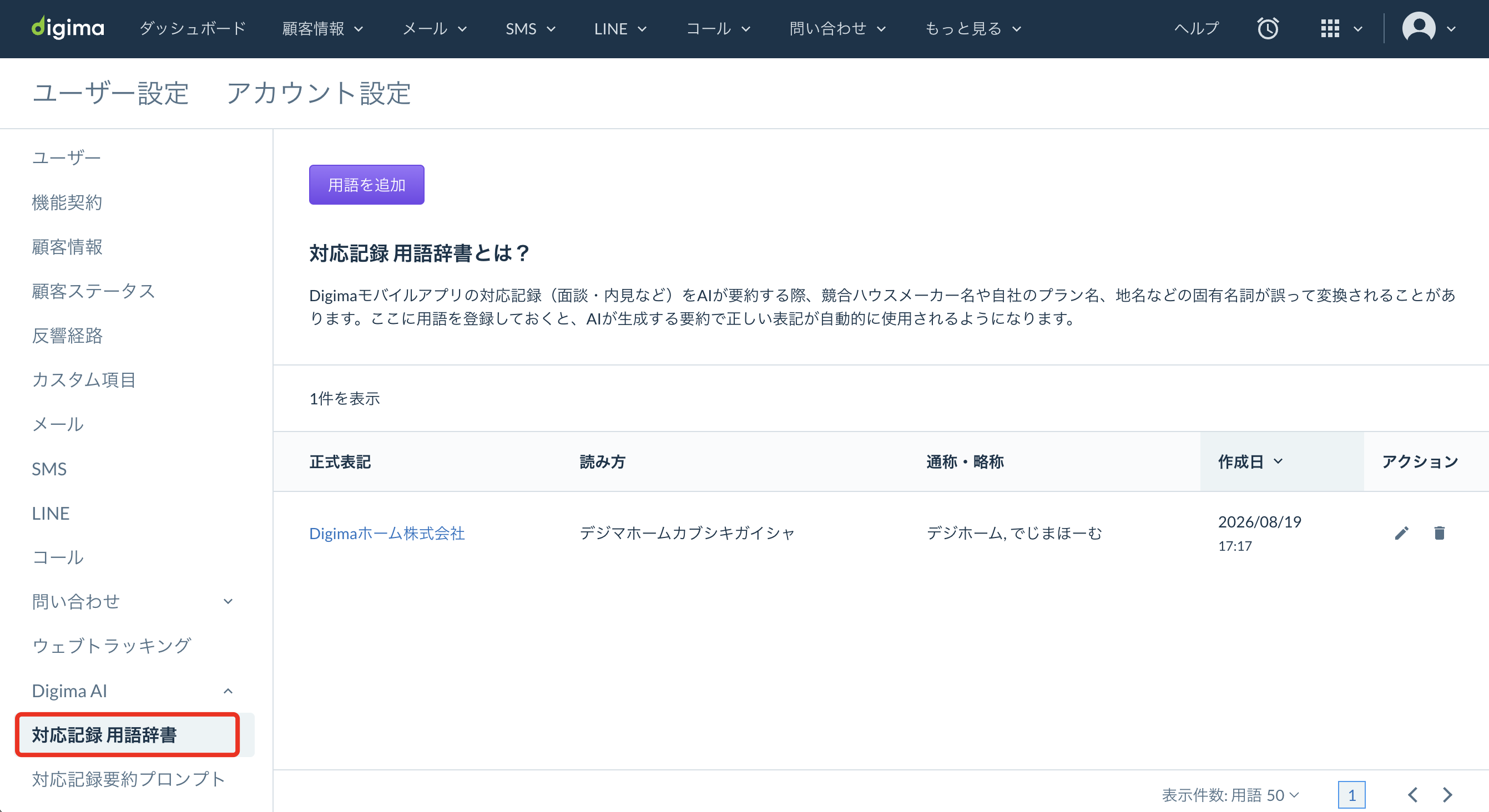The width and height of the screenshot is (1489, 812).
Task: Delete the Digimaホーム株式会社 entry with trash icon
Action: coord(1439,533)
